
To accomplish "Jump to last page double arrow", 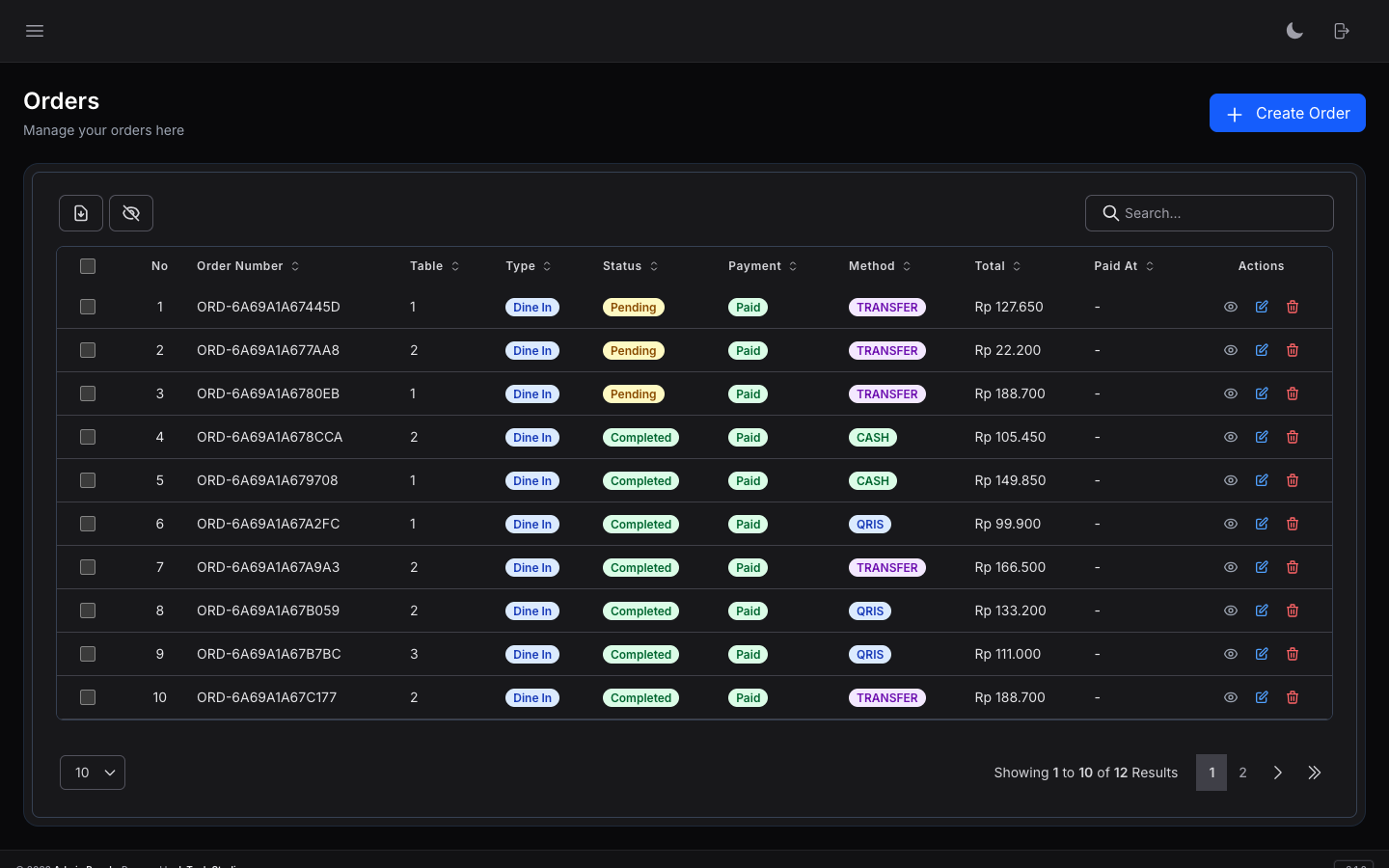I will (x=1314, y=773).
